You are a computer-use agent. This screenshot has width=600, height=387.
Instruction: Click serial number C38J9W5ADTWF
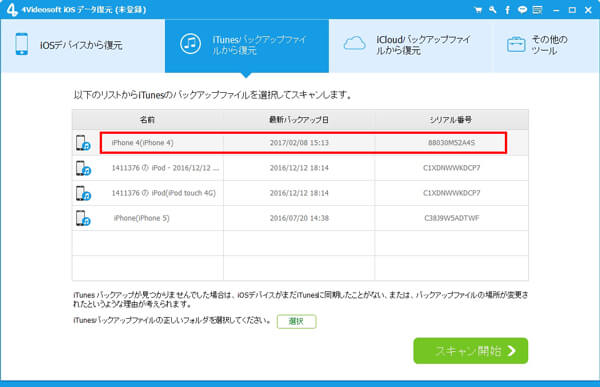[452, 218]
